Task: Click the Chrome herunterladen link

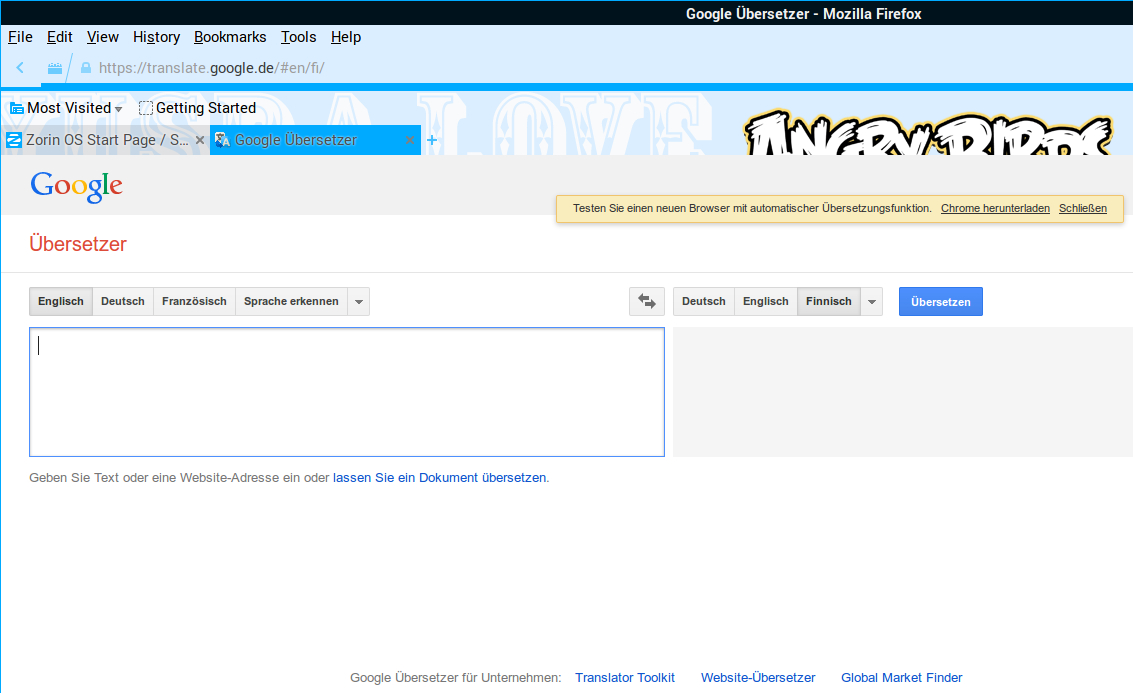Action: click(x=995, y=208)
